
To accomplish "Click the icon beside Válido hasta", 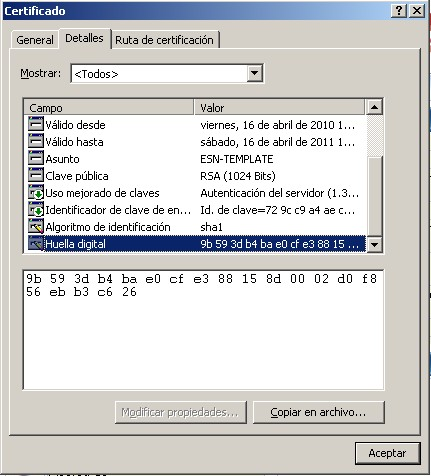I will (36, 141).
